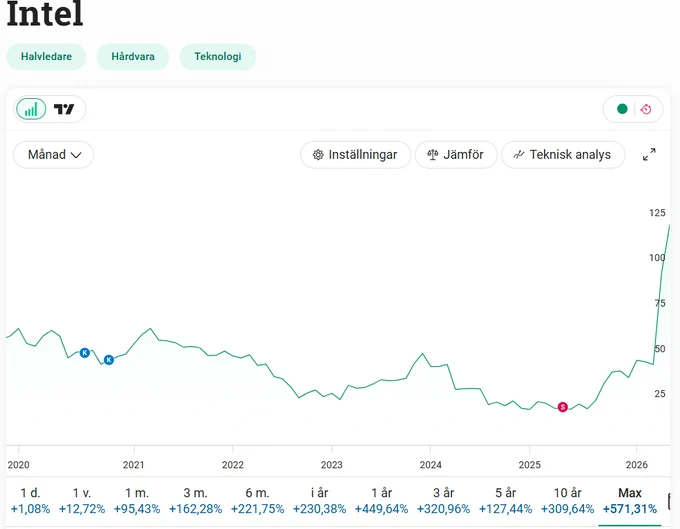Open the Månad interval dropdown
The image size is (680, 529).
(54, 154)
